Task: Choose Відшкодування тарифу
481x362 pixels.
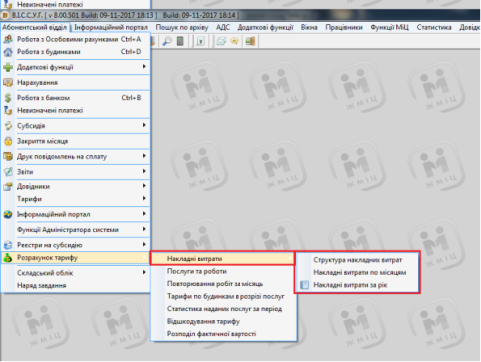Action: point(224,322)
